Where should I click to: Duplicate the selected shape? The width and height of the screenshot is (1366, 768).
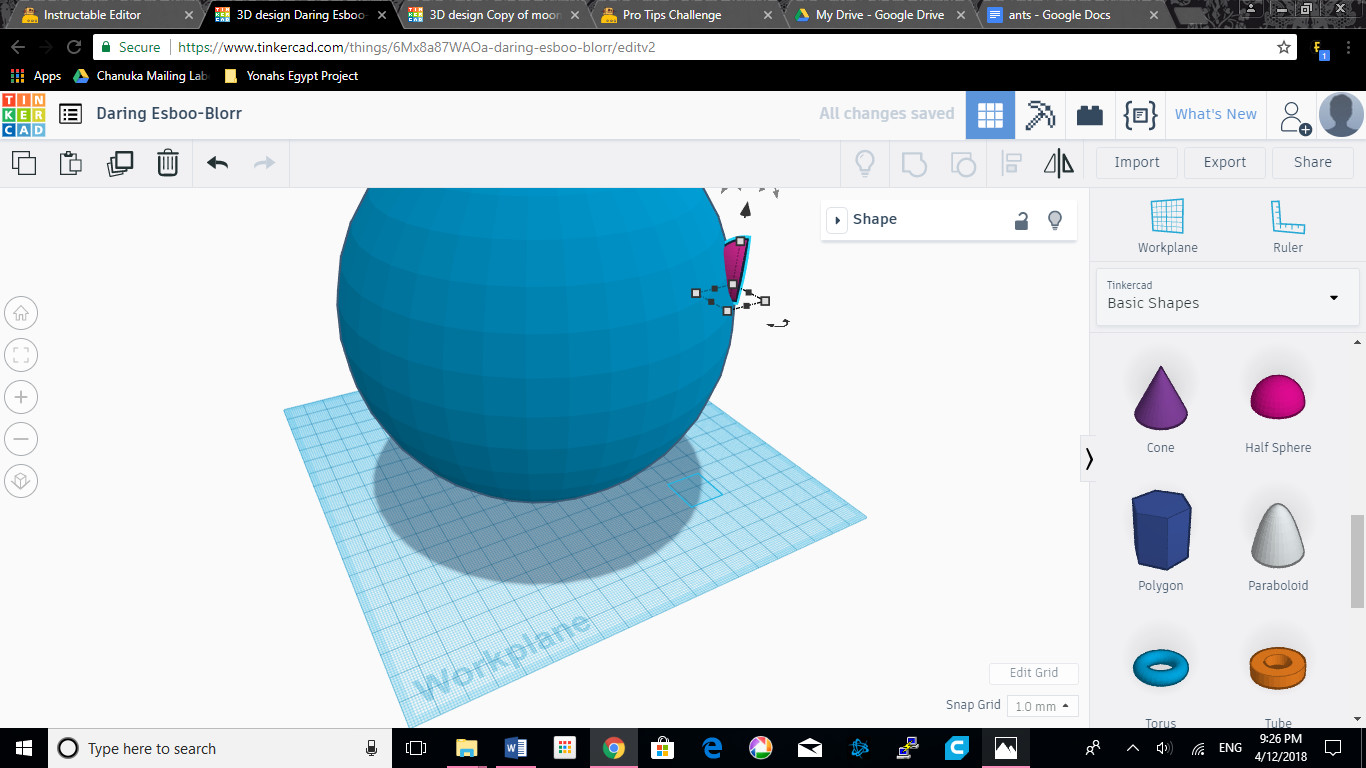120,163
